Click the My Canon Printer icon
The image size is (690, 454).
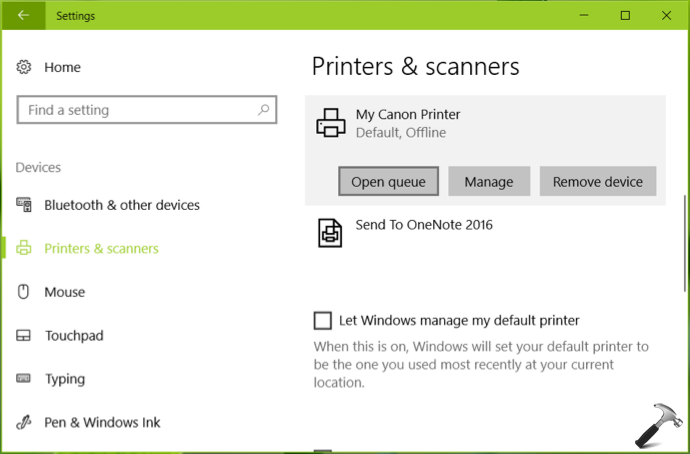331,123
